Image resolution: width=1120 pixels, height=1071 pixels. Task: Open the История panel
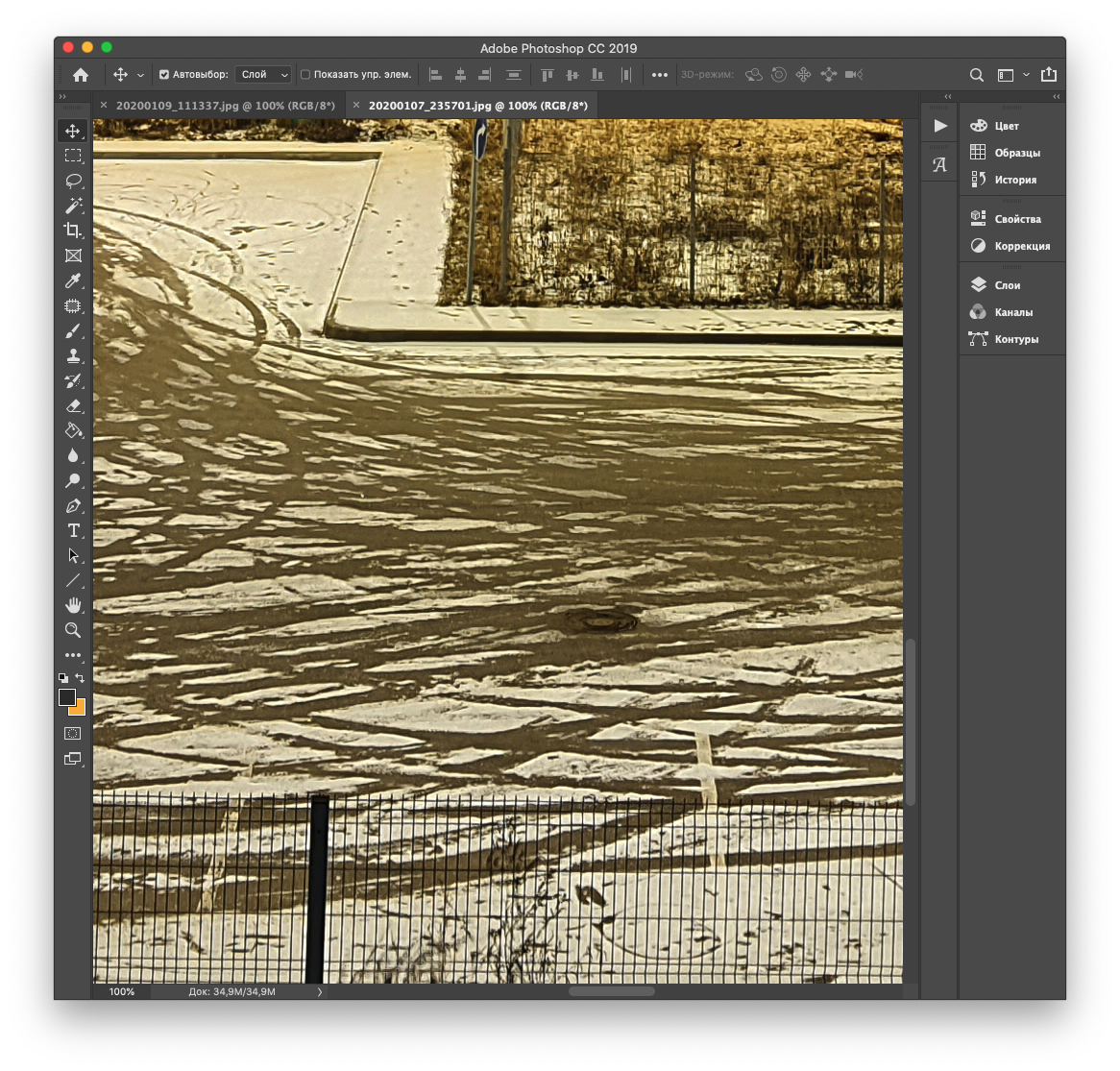pyautogui.click(x=1014, y=180)
